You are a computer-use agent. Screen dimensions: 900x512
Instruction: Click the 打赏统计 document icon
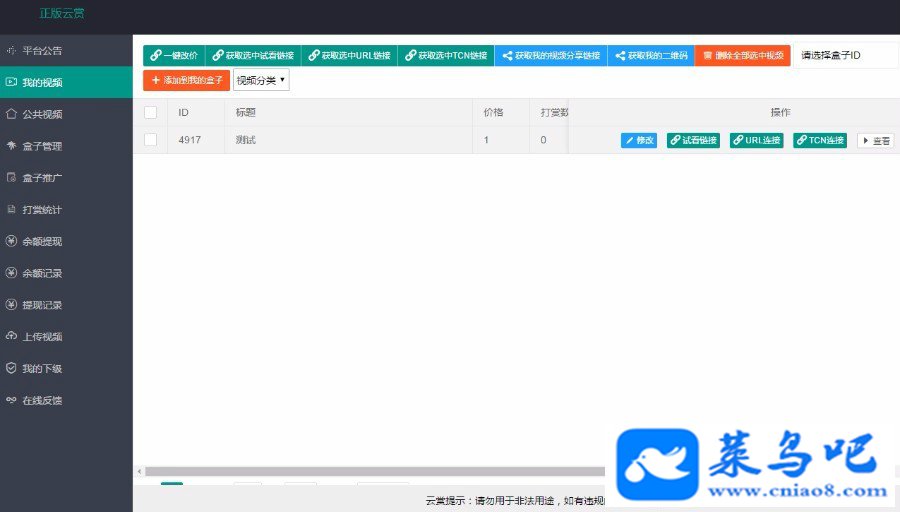coord(11,209)
